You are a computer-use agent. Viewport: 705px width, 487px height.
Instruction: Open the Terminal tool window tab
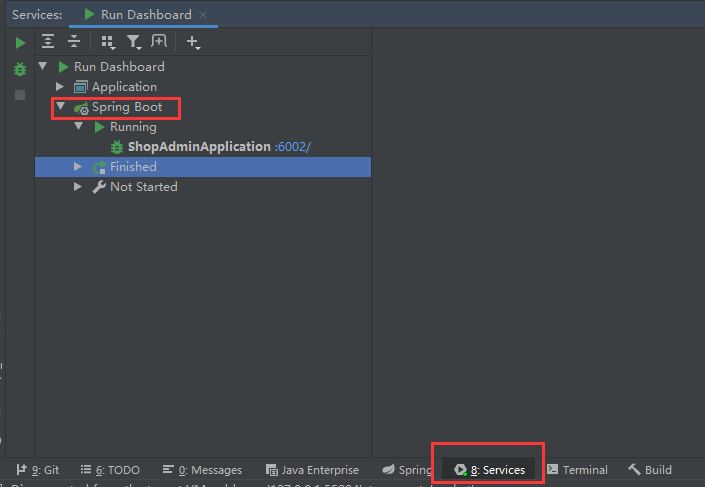pos(577,470)
